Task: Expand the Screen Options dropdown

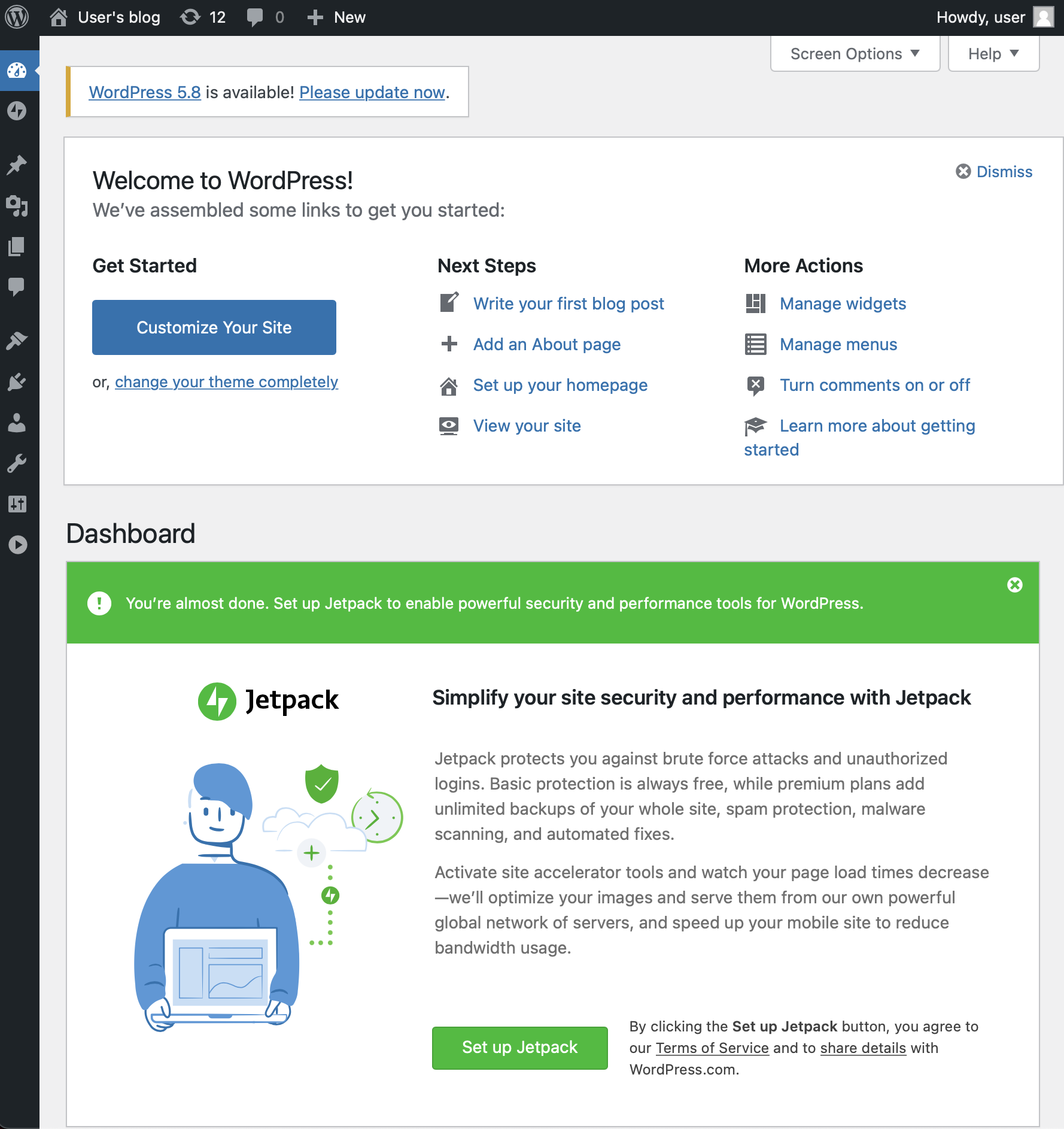Action: pos(855,53)
